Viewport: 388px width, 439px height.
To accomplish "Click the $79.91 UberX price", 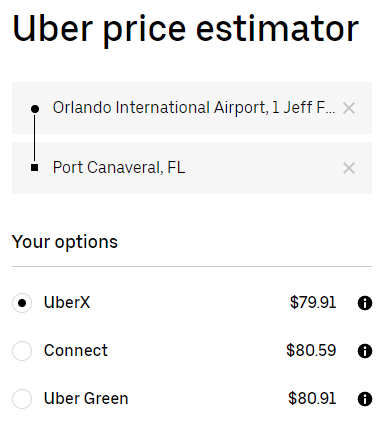I will (x=313, y=303).
